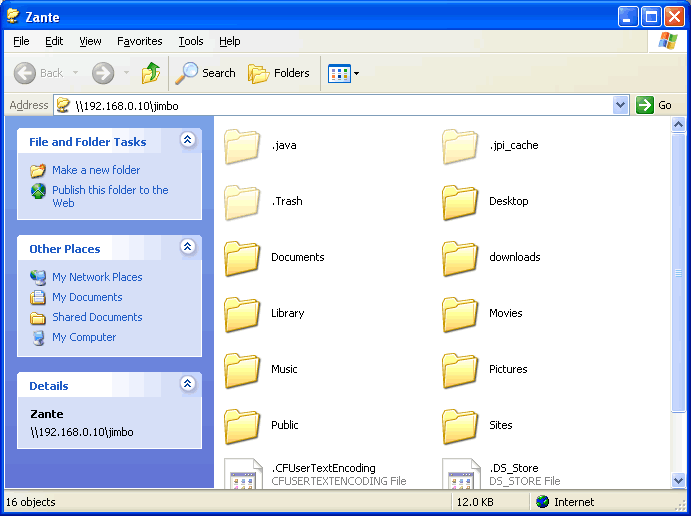691x516 pixels.
Task: Click the address path text field
Action: pos(333,106)
